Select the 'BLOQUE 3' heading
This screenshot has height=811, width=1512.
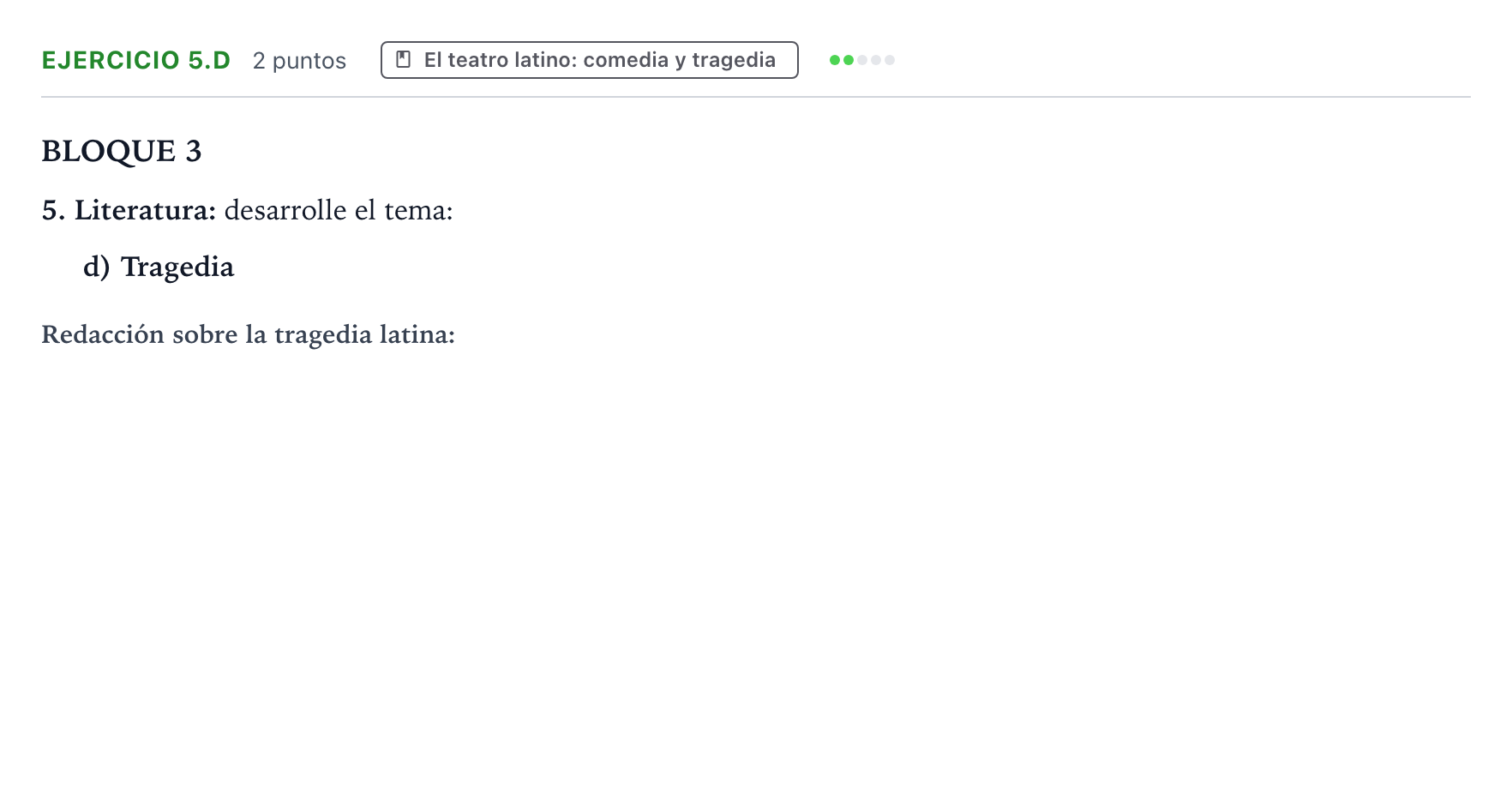[x=122, y=151]
